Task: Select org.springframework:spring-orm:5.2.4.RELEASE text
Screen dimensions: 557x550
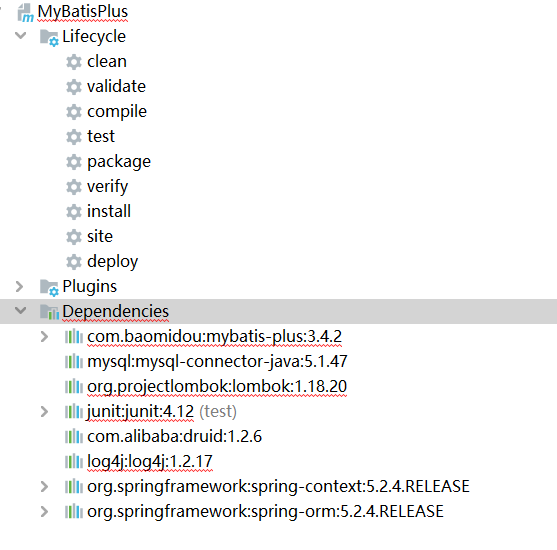Action: point(265,512)
